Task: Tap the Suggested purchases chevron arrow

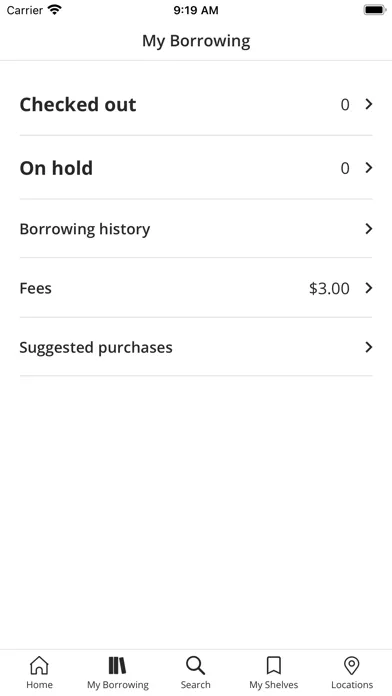Action: click(368, 347)
